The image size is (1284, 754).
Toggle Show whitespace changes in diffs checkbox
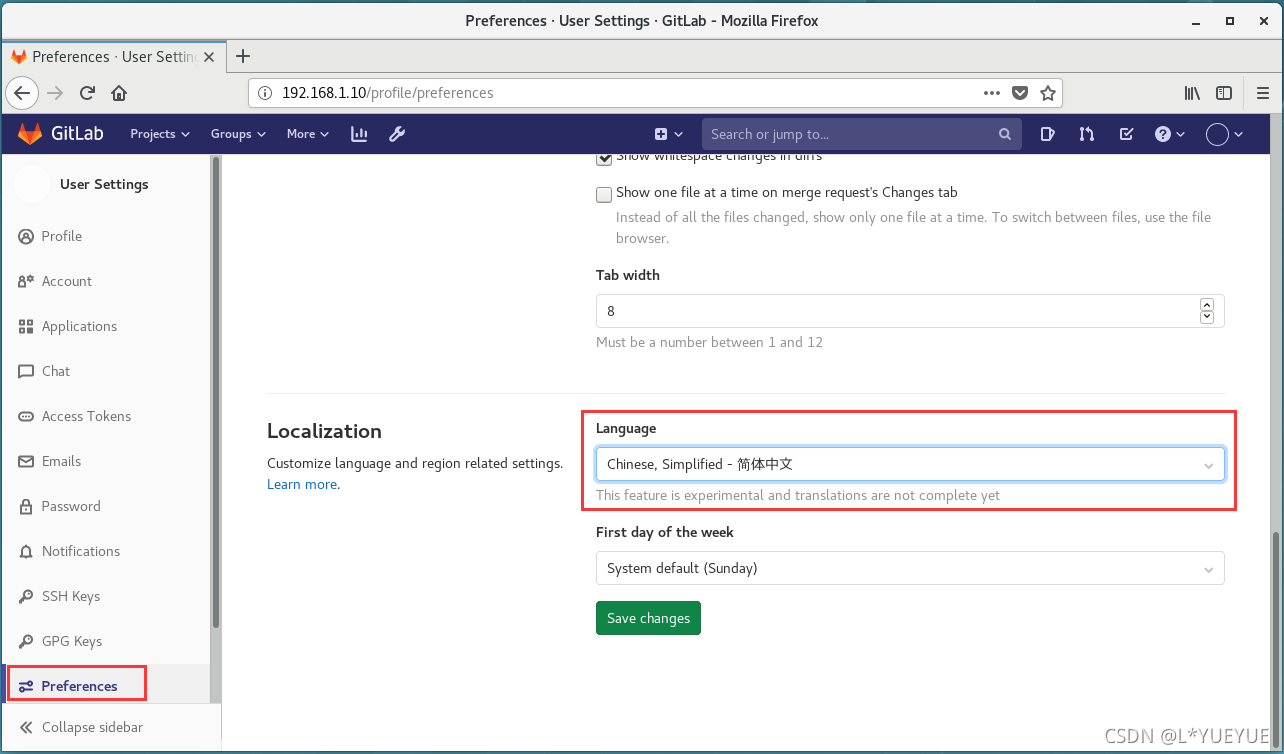tap(604, 157)
